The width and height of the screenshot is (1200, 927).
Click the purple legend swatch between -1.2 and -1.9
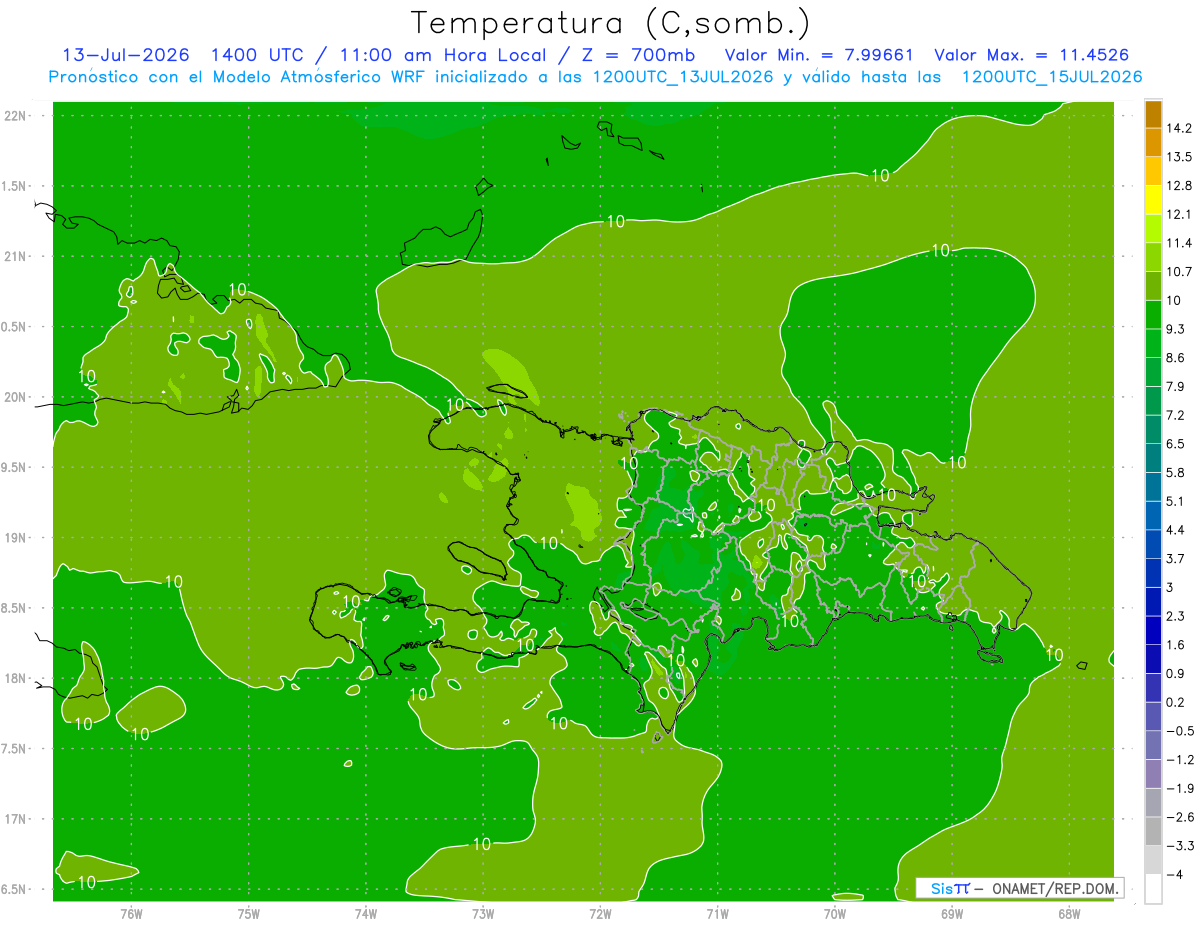point(1153,773)
